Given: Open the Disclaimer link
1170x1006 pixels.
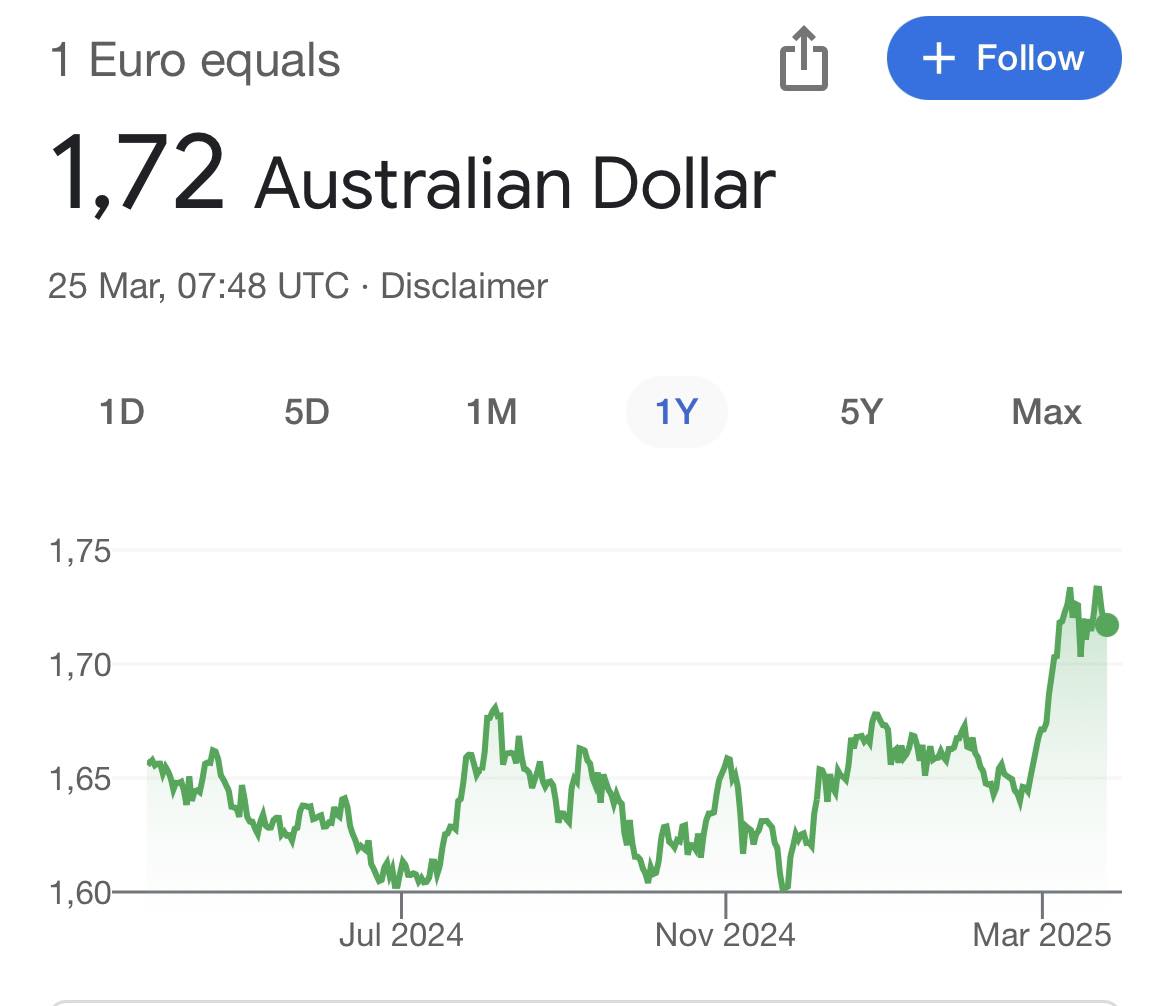Looking at the screenshot, I should tap(464, 286).
